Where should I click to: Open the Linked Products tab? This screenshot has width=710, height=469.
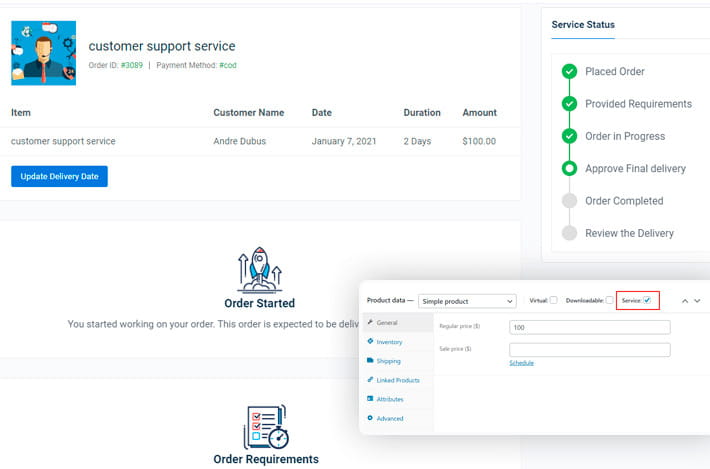coord(398,380)
